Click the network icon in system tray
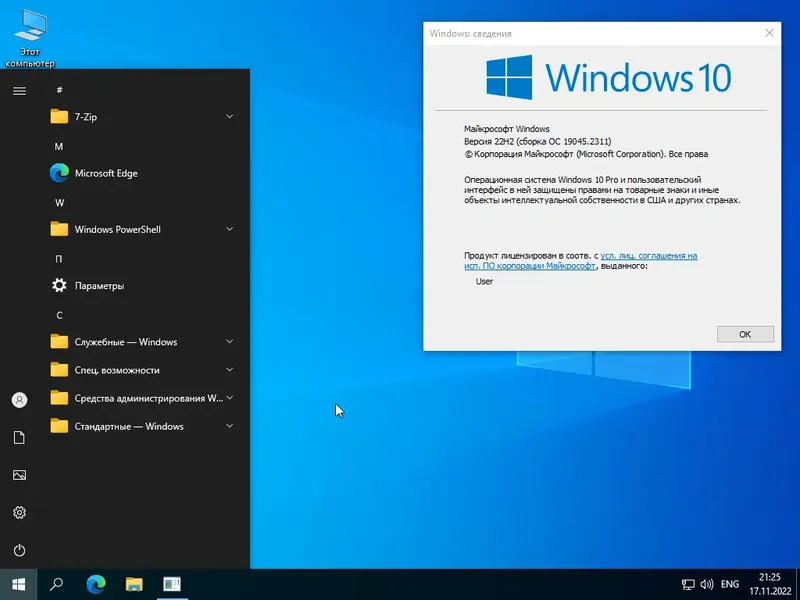 (x=687, y=584)
